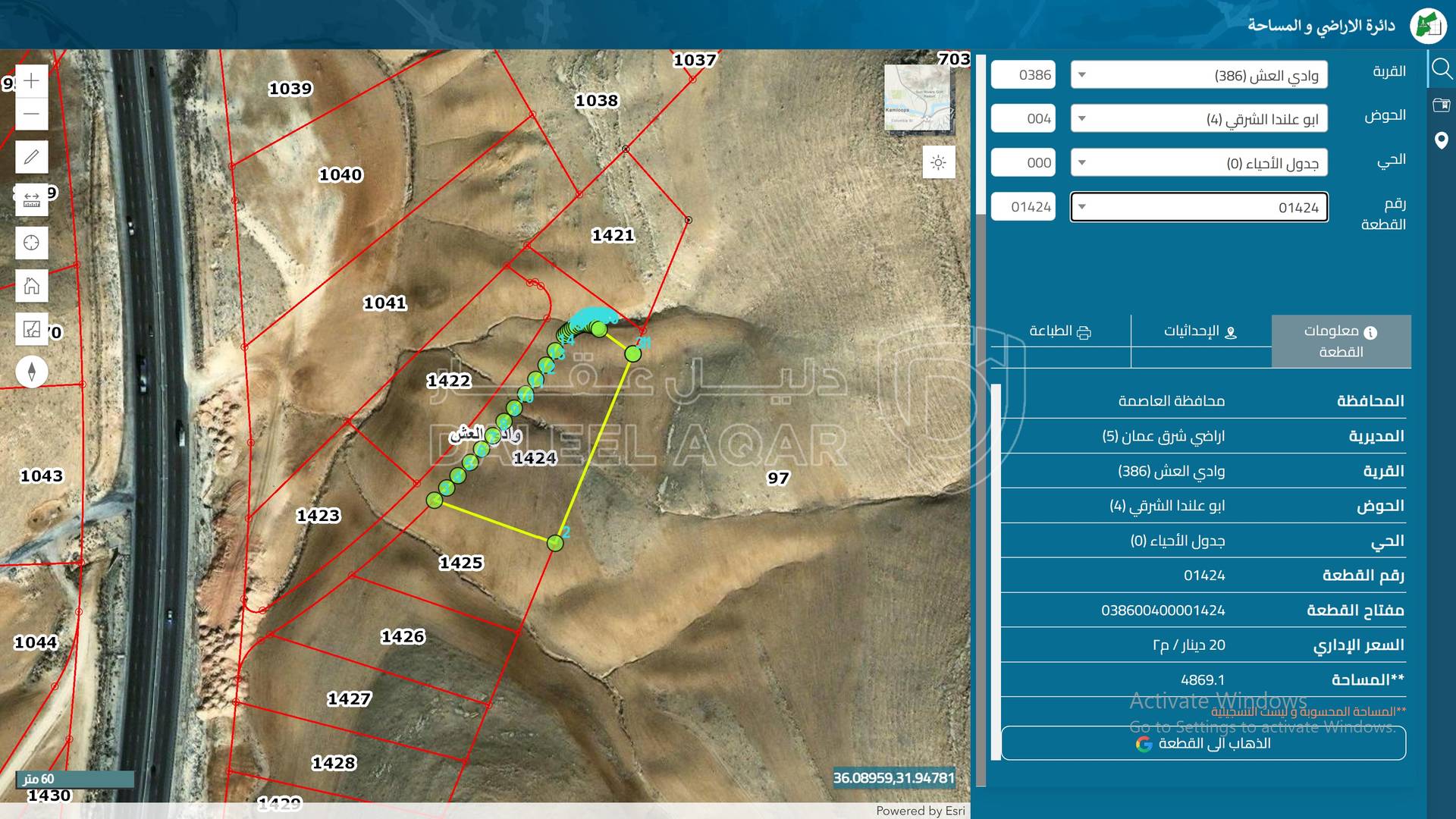This screenshot has height=819, width=1456.
Task: Expand the village dropdown وادي العش
Action: tap(1198, 75)
